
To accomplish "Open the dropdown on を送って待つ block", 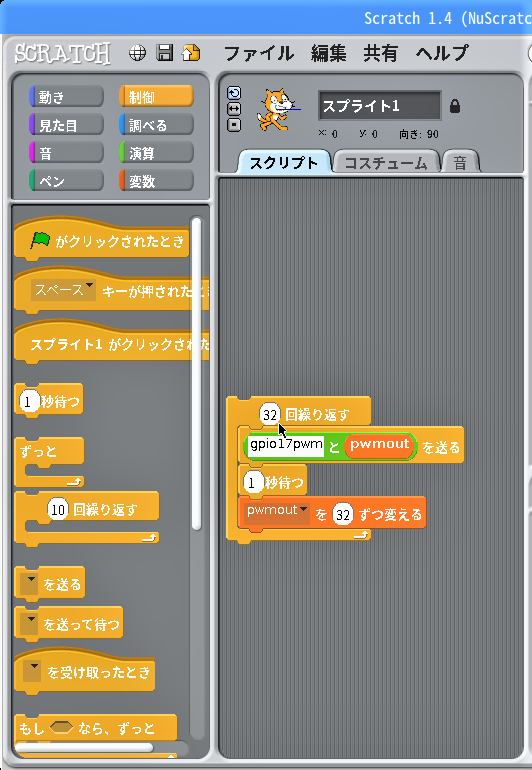I will 31,624.
